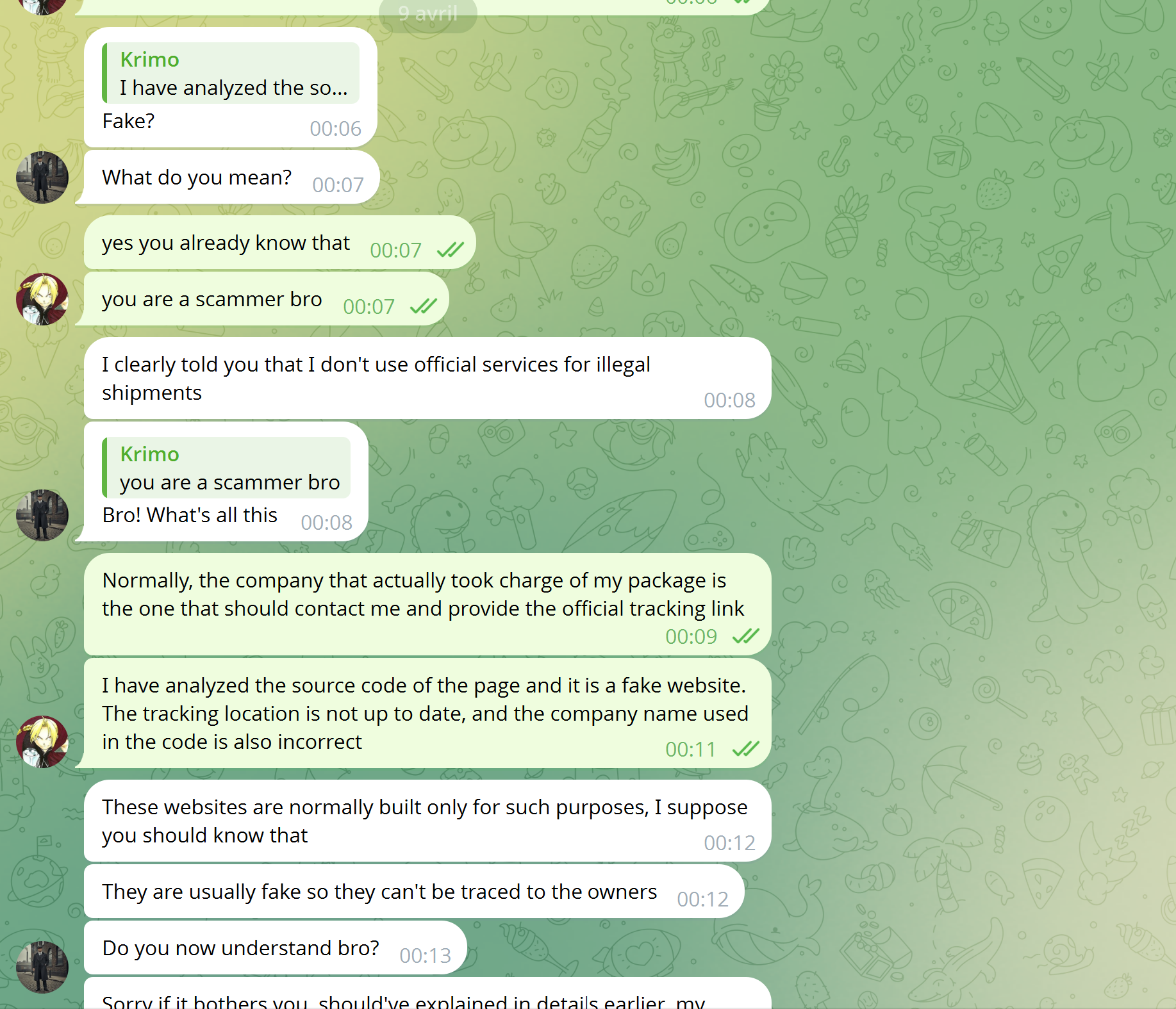The height and width of the screenshot is (1009, 1176).
Task: Click the "They are usually fake" message
Action: coord(379,892)
